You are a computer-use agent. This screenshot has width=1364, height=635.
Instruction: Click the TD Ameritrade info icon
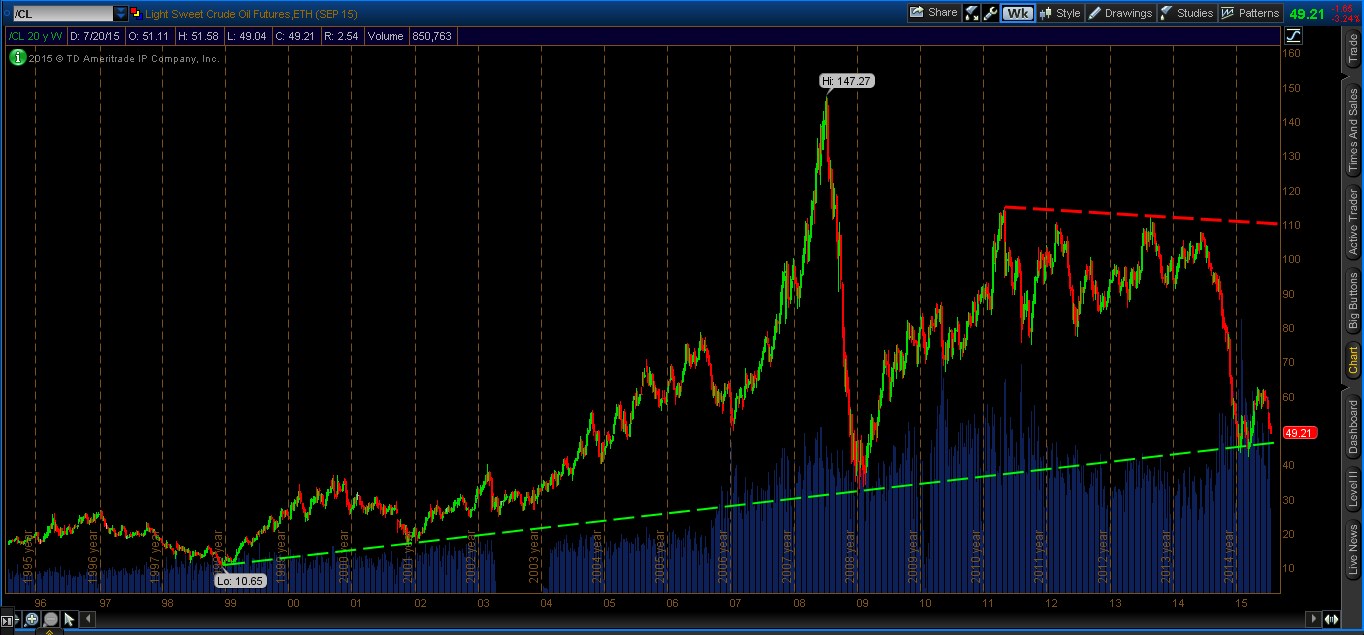[17, 58]
